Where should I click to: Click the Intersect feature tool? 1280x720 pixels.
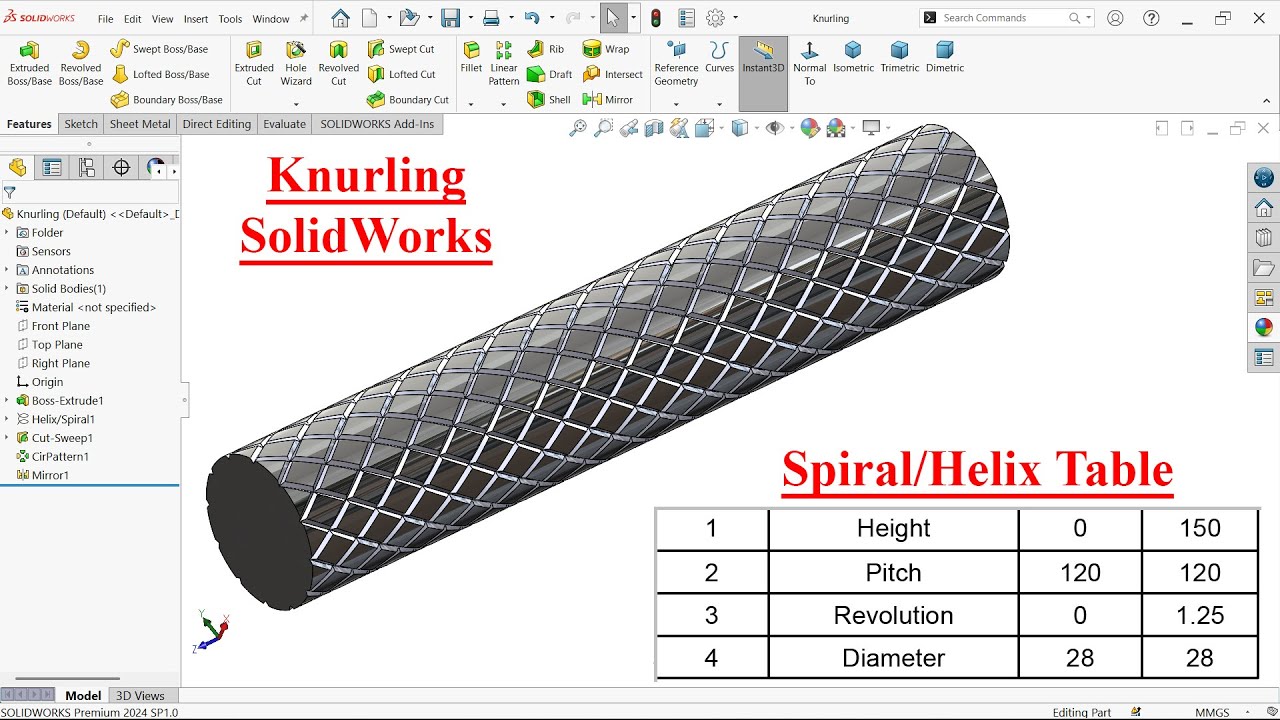point(613,74)
